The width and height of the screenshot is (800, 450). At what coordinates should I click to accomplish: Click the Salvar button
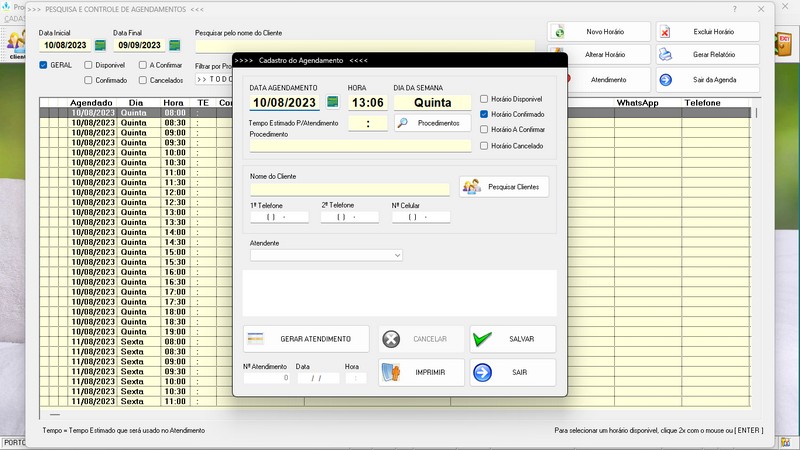tap(513, 339)
